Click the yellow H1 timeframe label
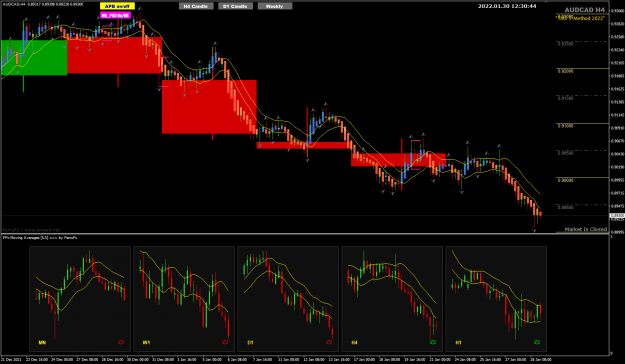The height and width of the screenshot is (364, 625). 458,342
